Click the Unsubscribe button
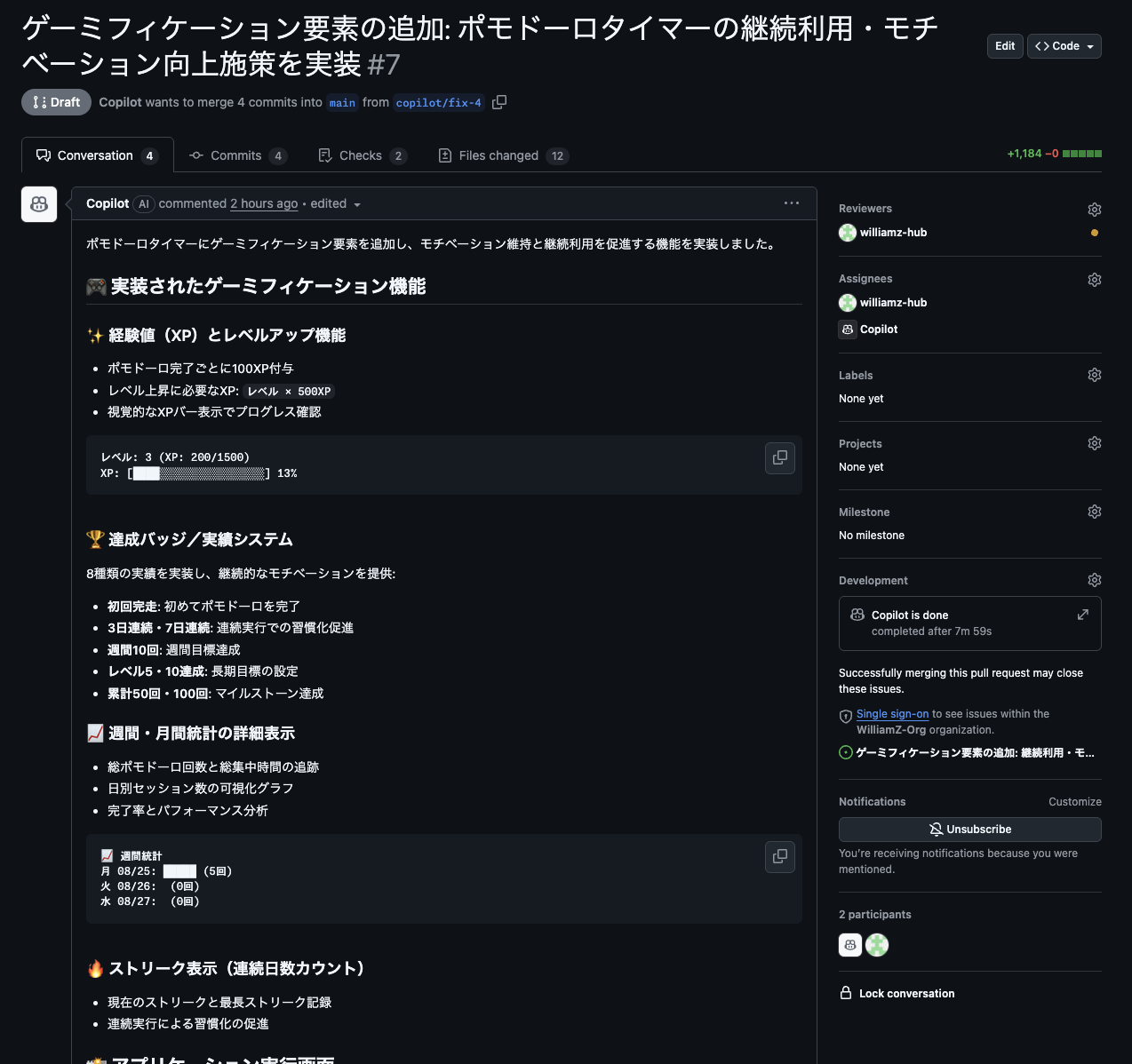 click(x=970, y=830)
